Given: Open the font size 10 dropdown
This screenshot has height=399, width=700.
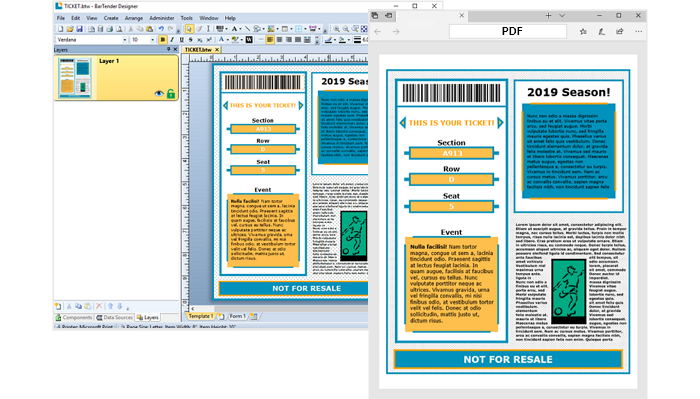Looking at the screenshot, I should pos(152,40).
